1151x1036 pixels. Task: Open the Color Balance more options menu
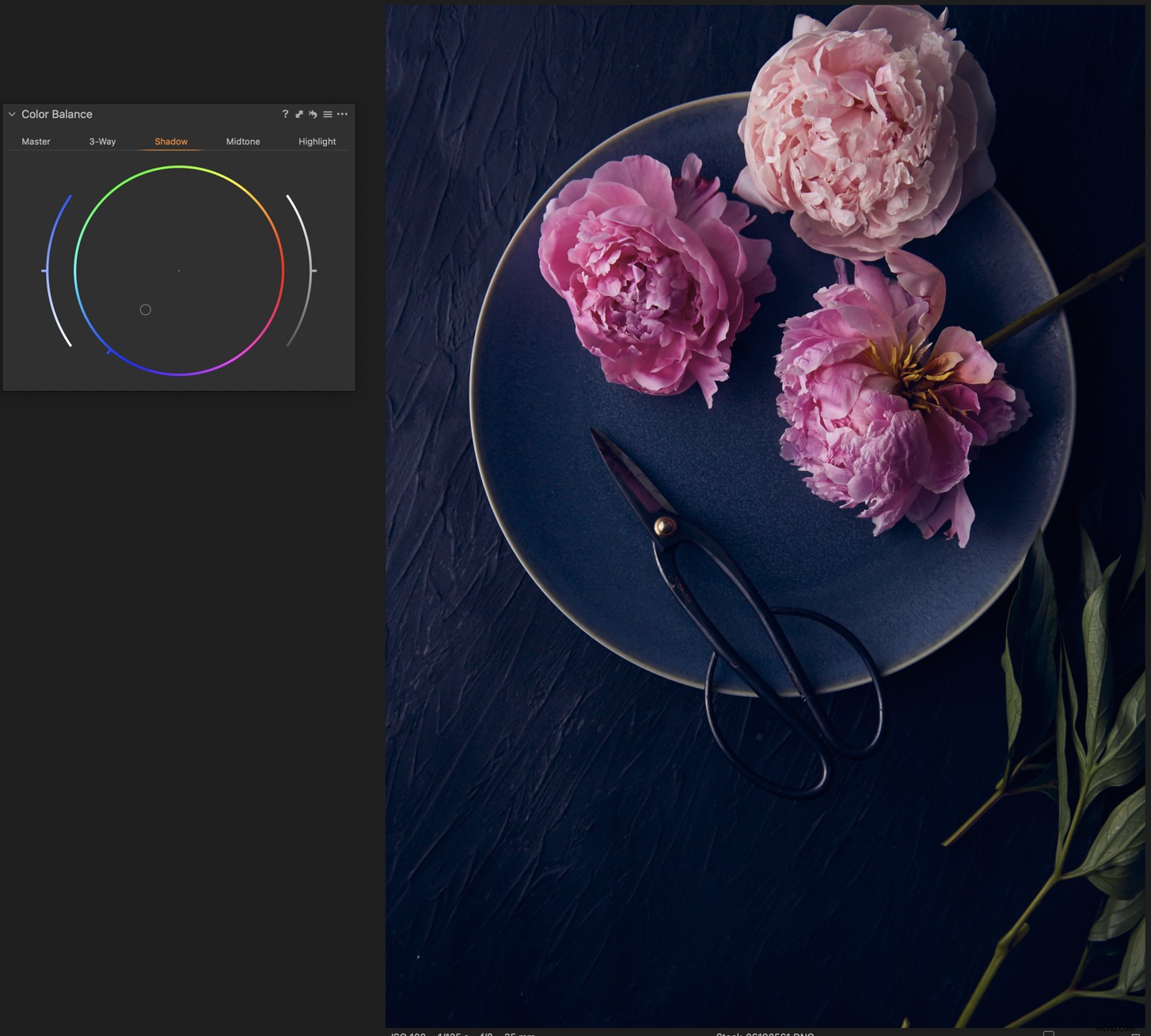coord(342,115)
